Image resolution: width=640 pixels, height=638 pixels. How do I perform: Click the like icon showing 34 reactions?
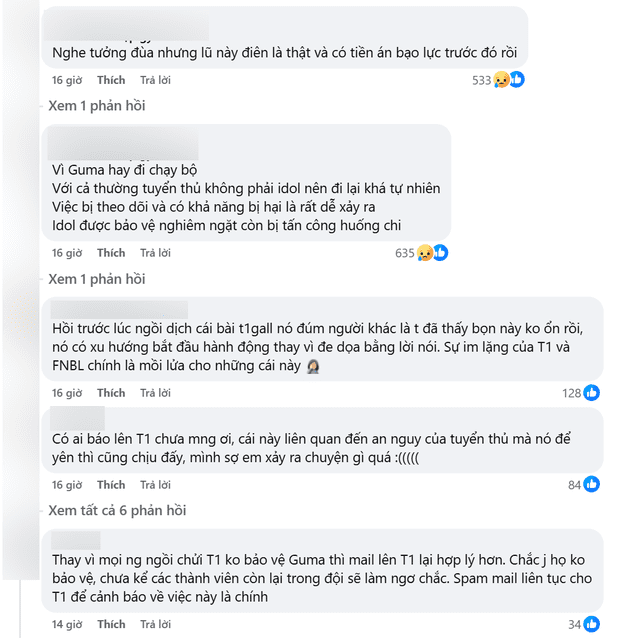(x=591, y=624)
